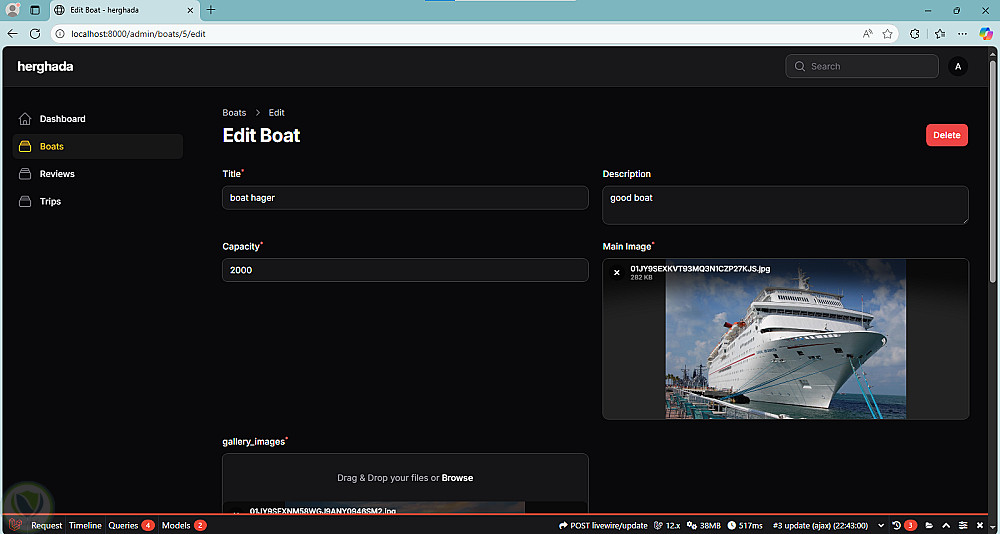This screenshot has height=534, width=1000.
Task: Delete this boat with the red Delete button
Action: point(946,135)
